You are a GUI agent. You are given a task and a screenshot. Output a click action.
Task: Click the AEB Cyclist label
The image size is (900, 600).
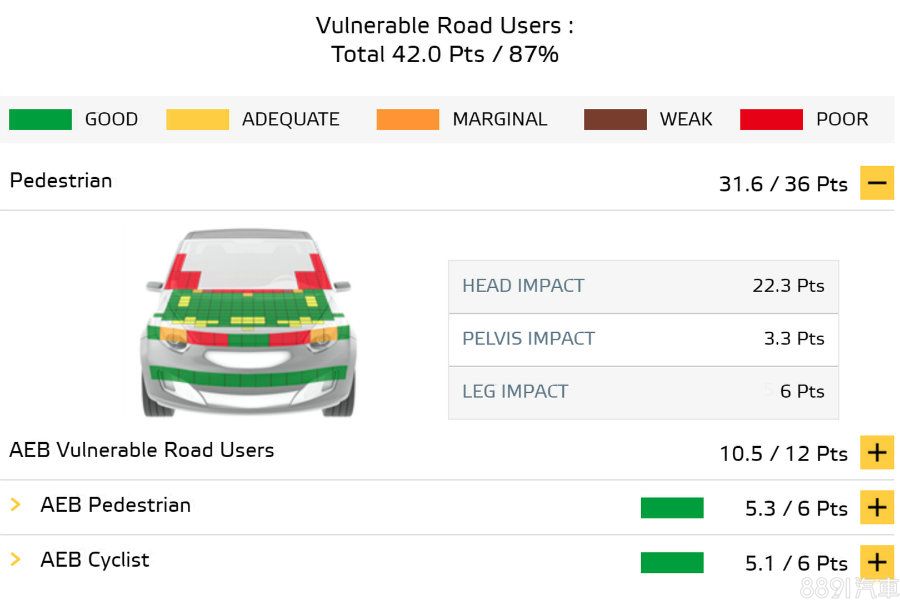pos(95,560)
